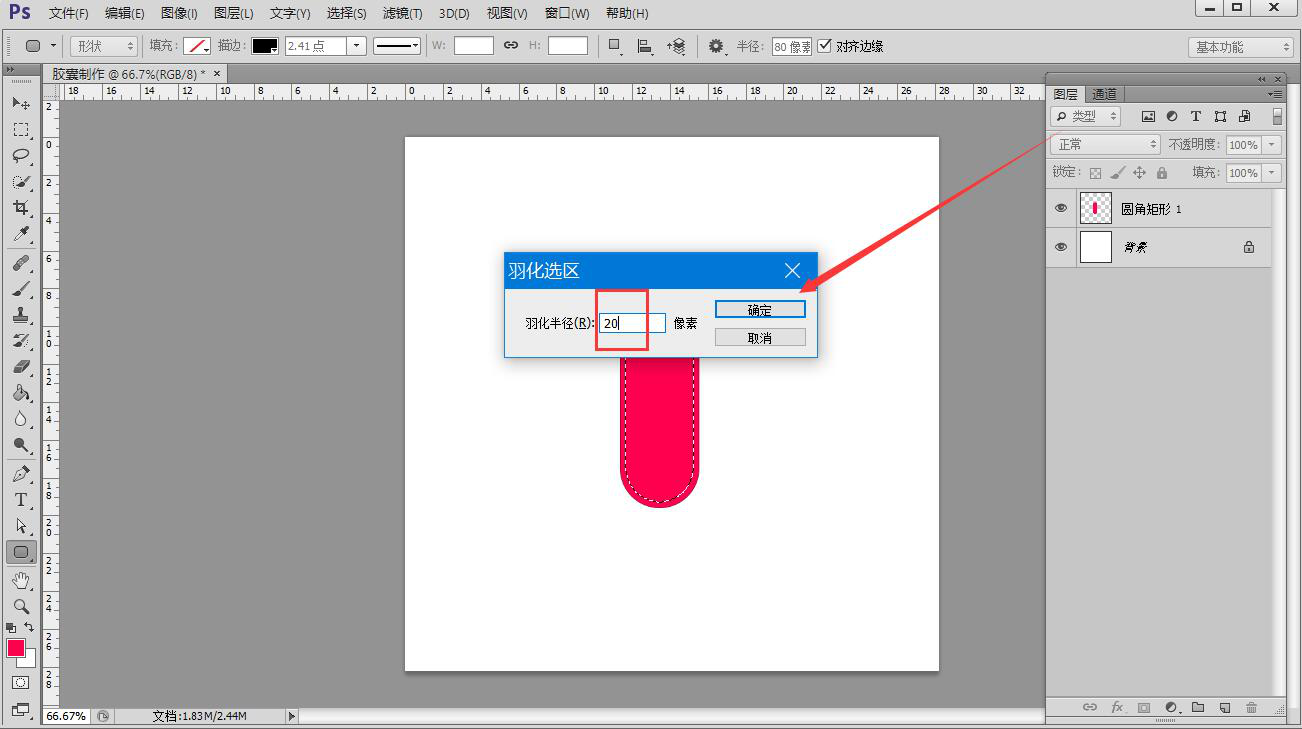Hide the 背景 layer visibility

click(x=1061, y=247)
